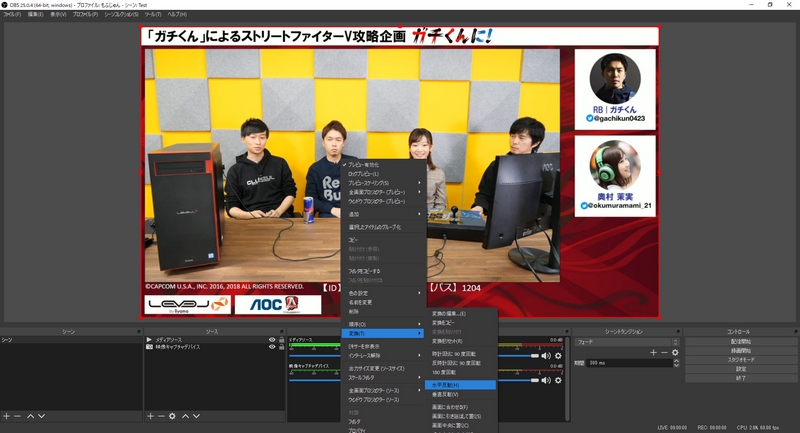Image resolution: width=800 pixels, height=433 pixels.
Task: Undock the audio mixer panel corner icon
Action: pyautogui.click(x=566, y=332)
